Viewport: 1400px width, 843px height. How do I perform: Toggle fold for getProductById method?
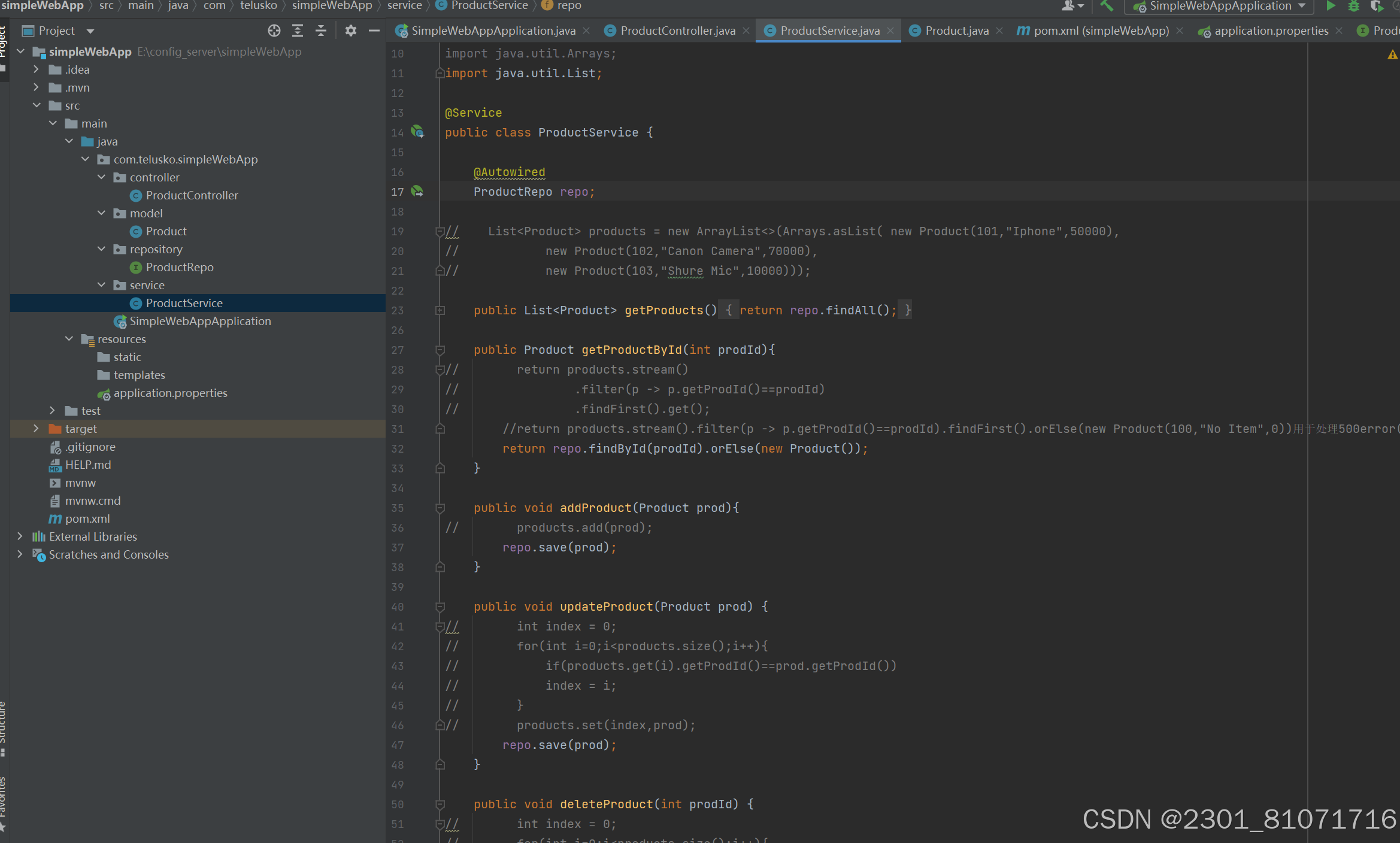[x=440, y=350]
